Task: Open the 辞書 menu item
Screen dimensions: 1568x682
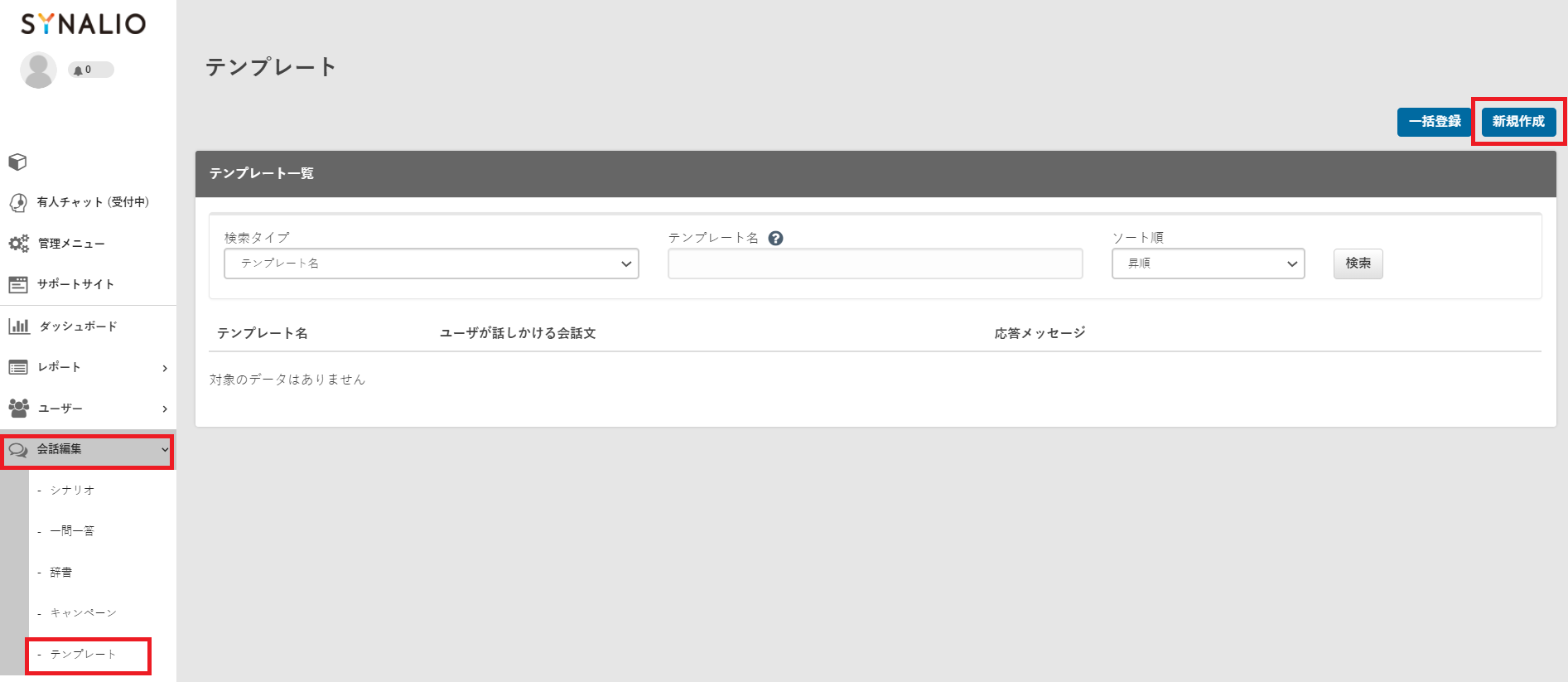Action: (61, 573)
